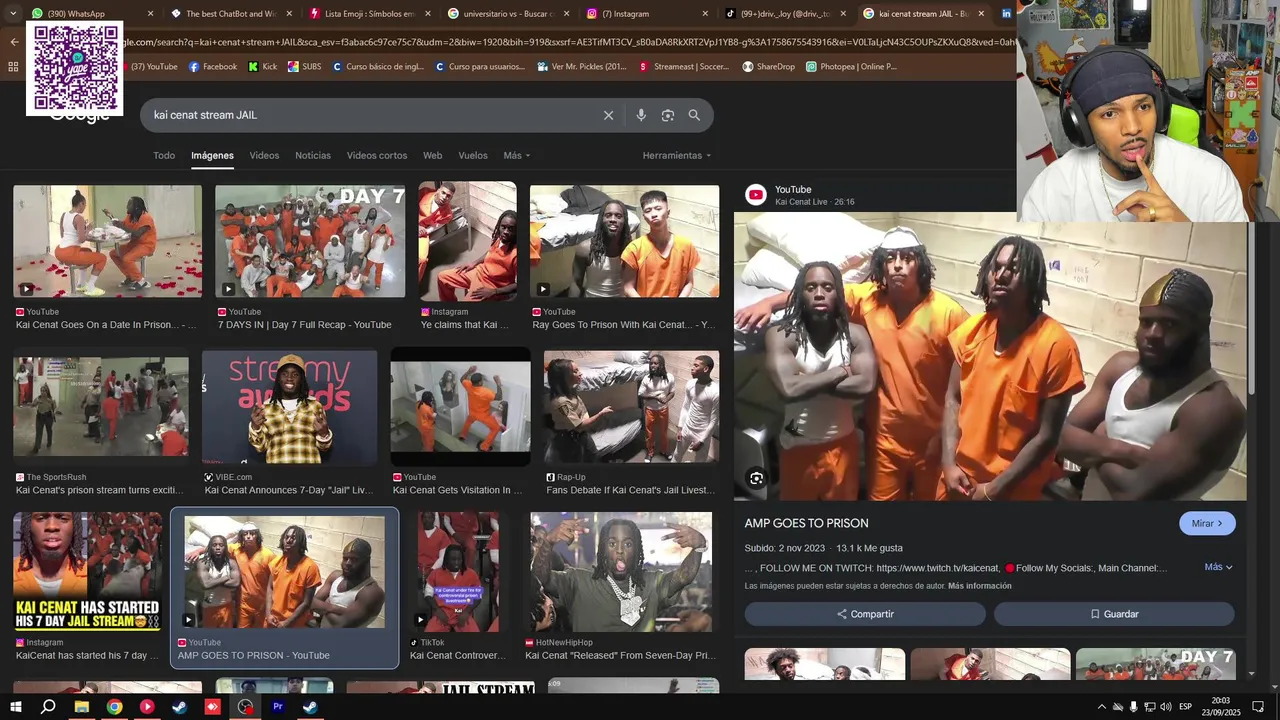The image size is (1280, 720).
Task: Click inside the Google search text field
Action: (370, 115)
